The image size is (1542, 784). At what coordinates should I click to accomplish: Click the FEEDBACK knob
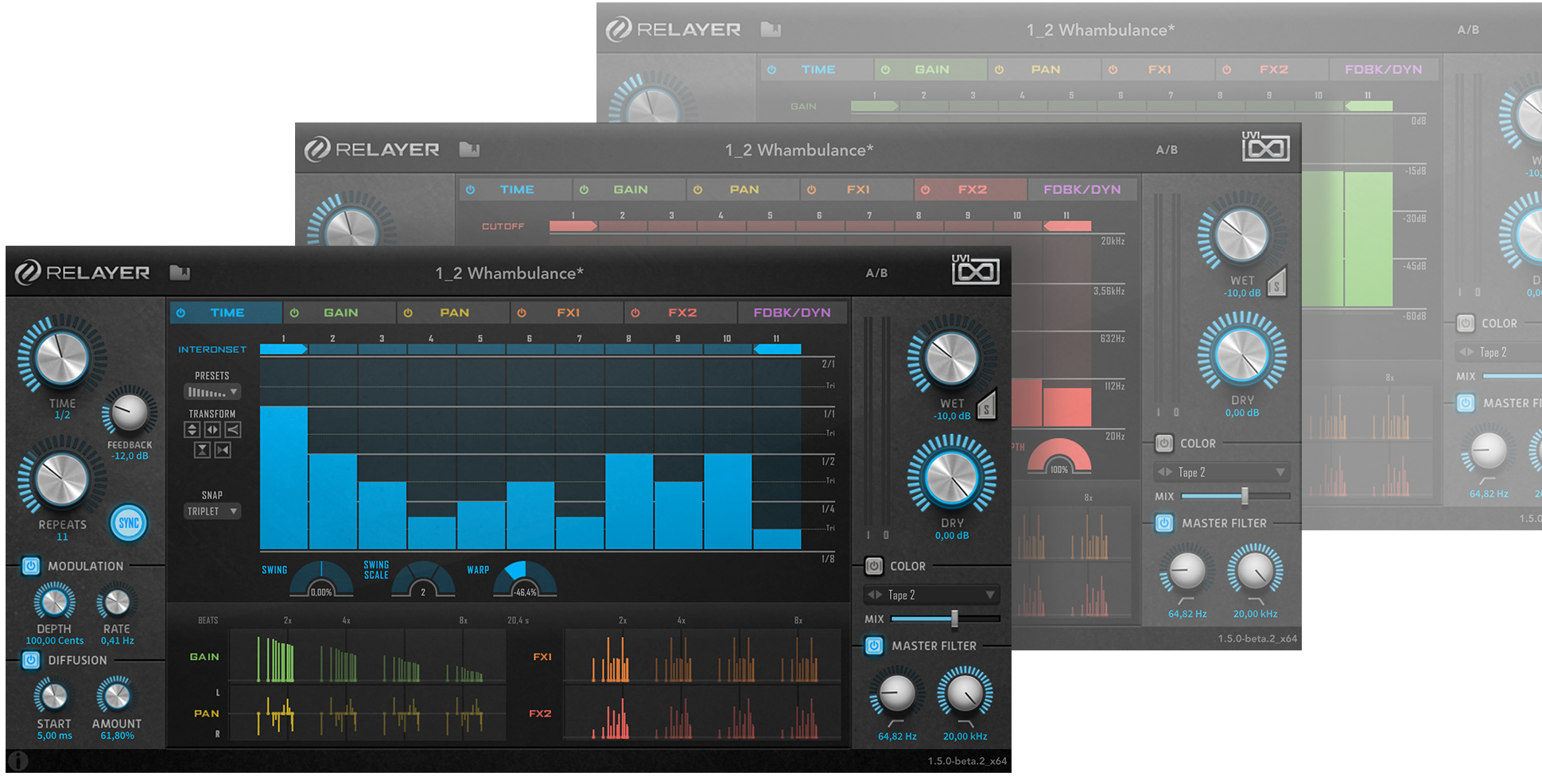[x=129, y=412]
